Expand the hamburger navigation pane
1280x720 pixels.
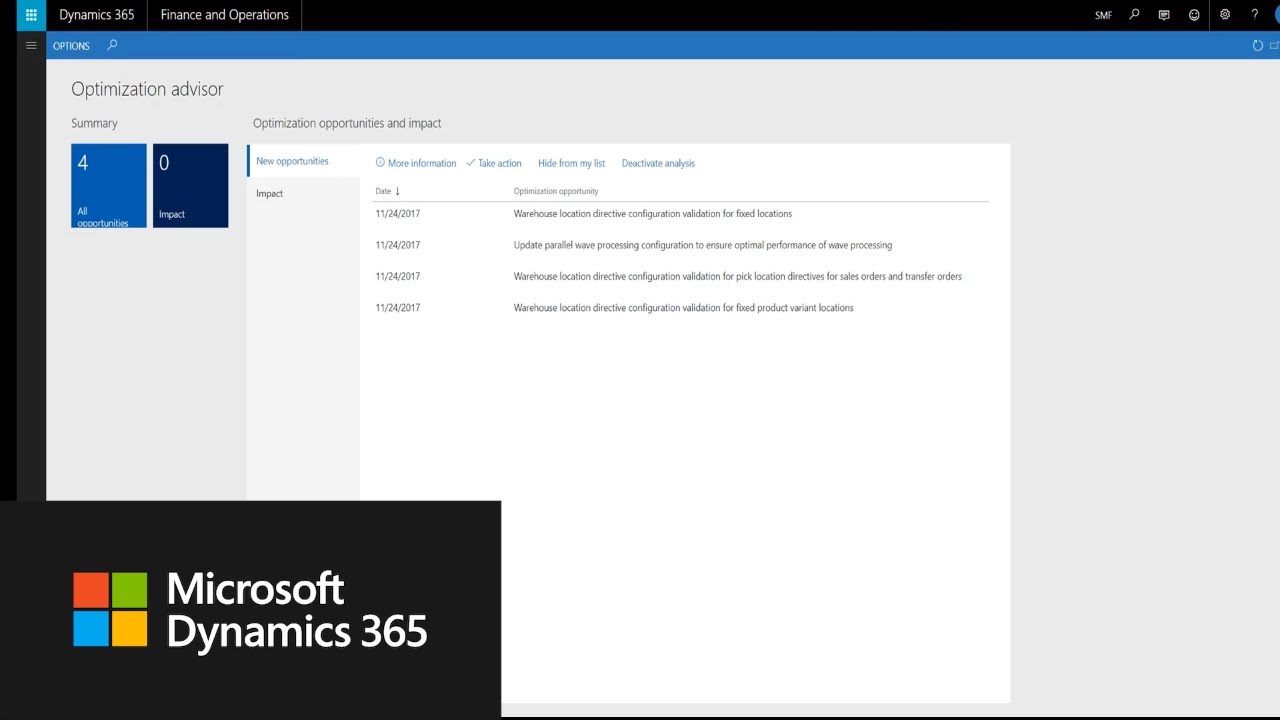(x=31, y=45)
